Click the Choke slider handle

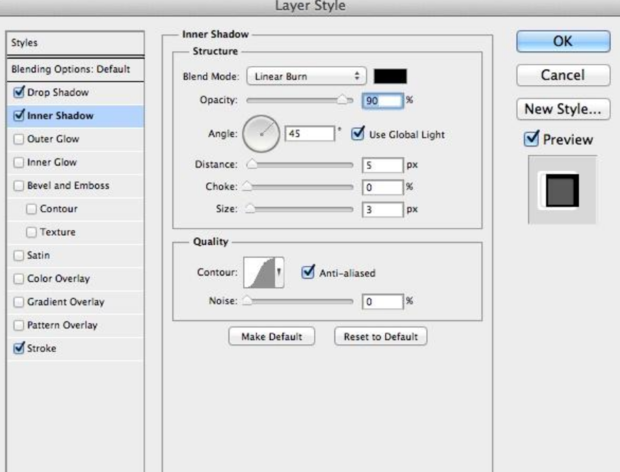[247, 186]
